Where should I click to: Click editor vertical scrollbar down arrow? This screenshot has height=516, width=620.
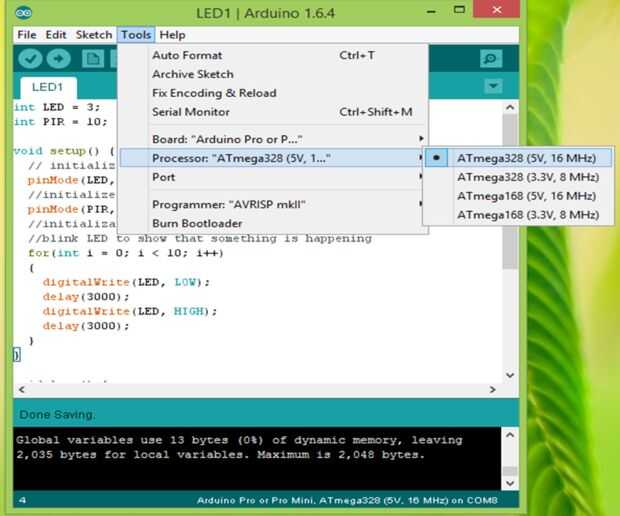point(510,375)
